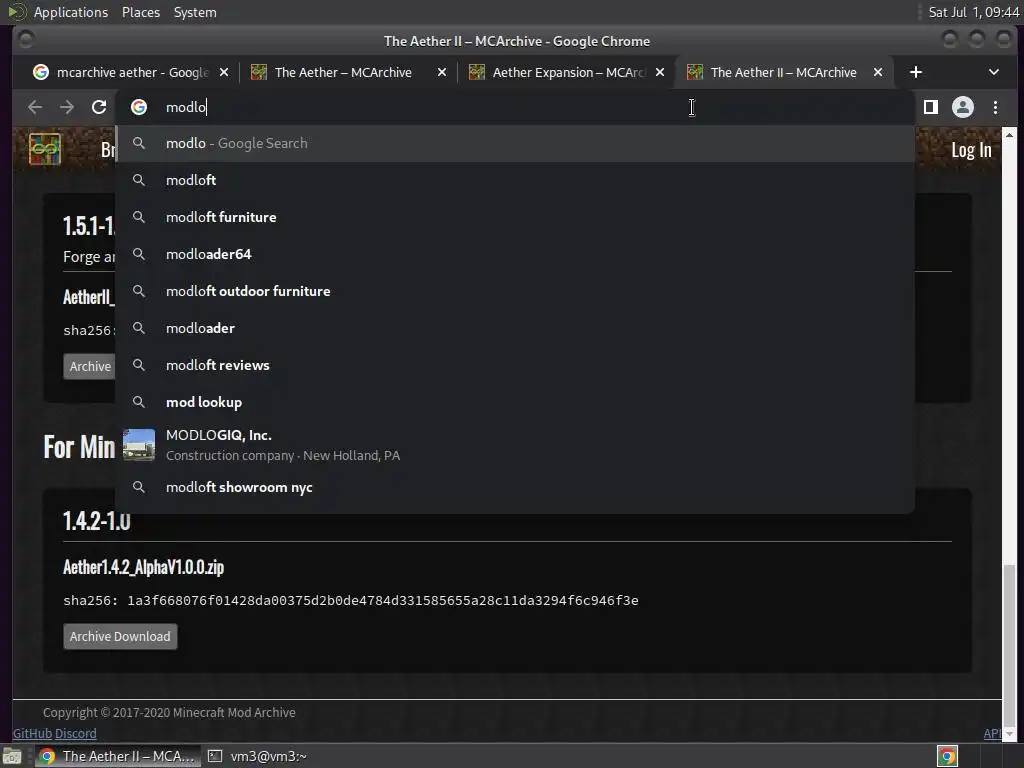Open Chrome side panel icon
This screenshot has height=768, width=1024.
931,107
